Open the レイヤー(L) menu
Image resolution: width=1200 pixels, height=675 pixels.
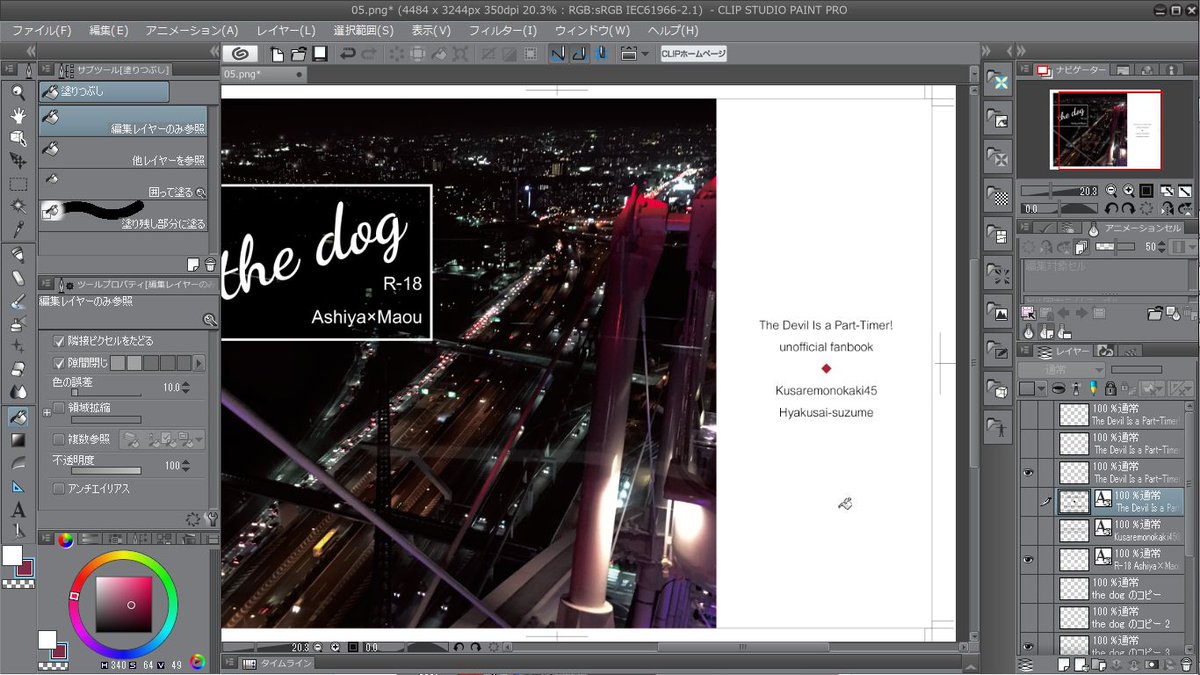(x=286, y=31)
